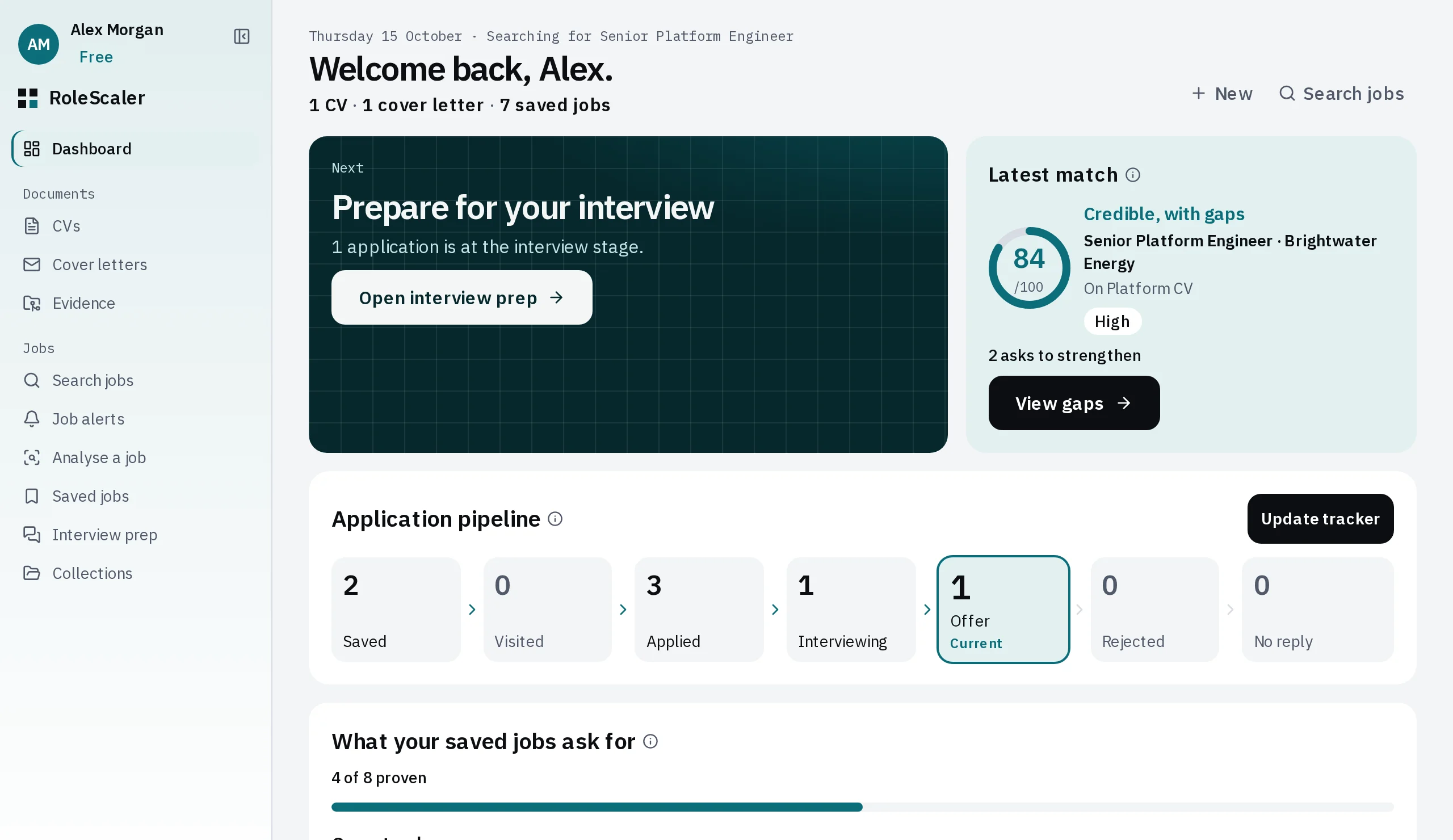The image size is (1453, 840).
Task: Click the Job alerts bell icon
Action: coord(32,419)
